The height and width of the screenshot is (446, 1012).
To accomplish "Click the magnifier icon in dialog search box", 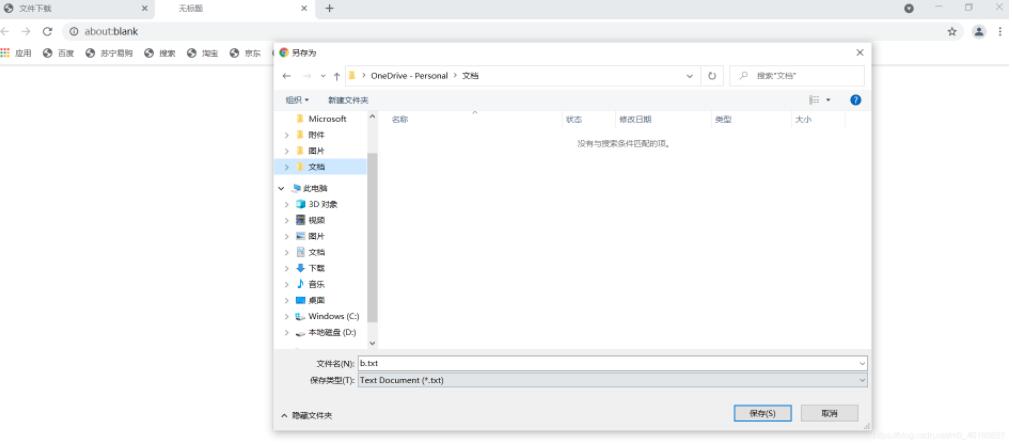I will pyautogui.click(x=744, y=76).
